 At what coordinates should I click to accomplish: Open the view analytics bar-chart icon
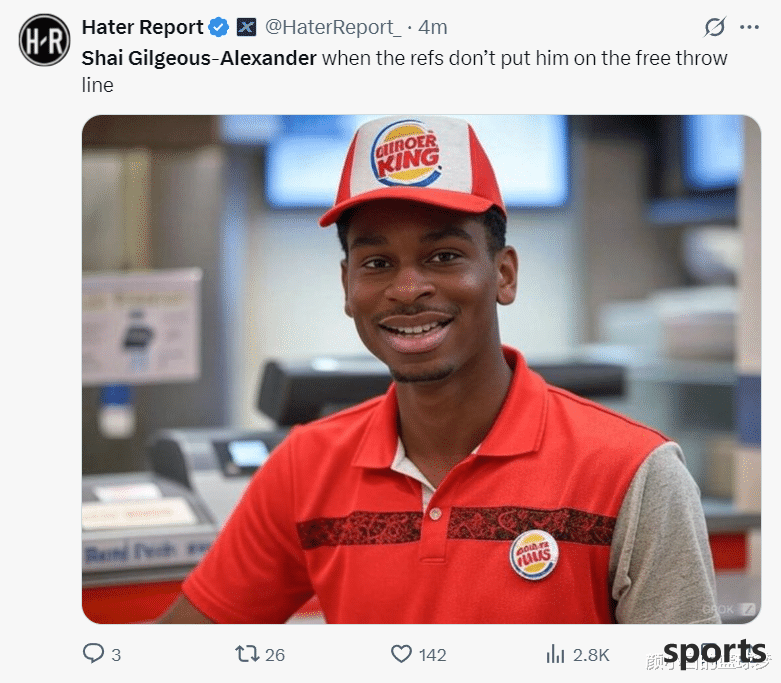(555, 654)
